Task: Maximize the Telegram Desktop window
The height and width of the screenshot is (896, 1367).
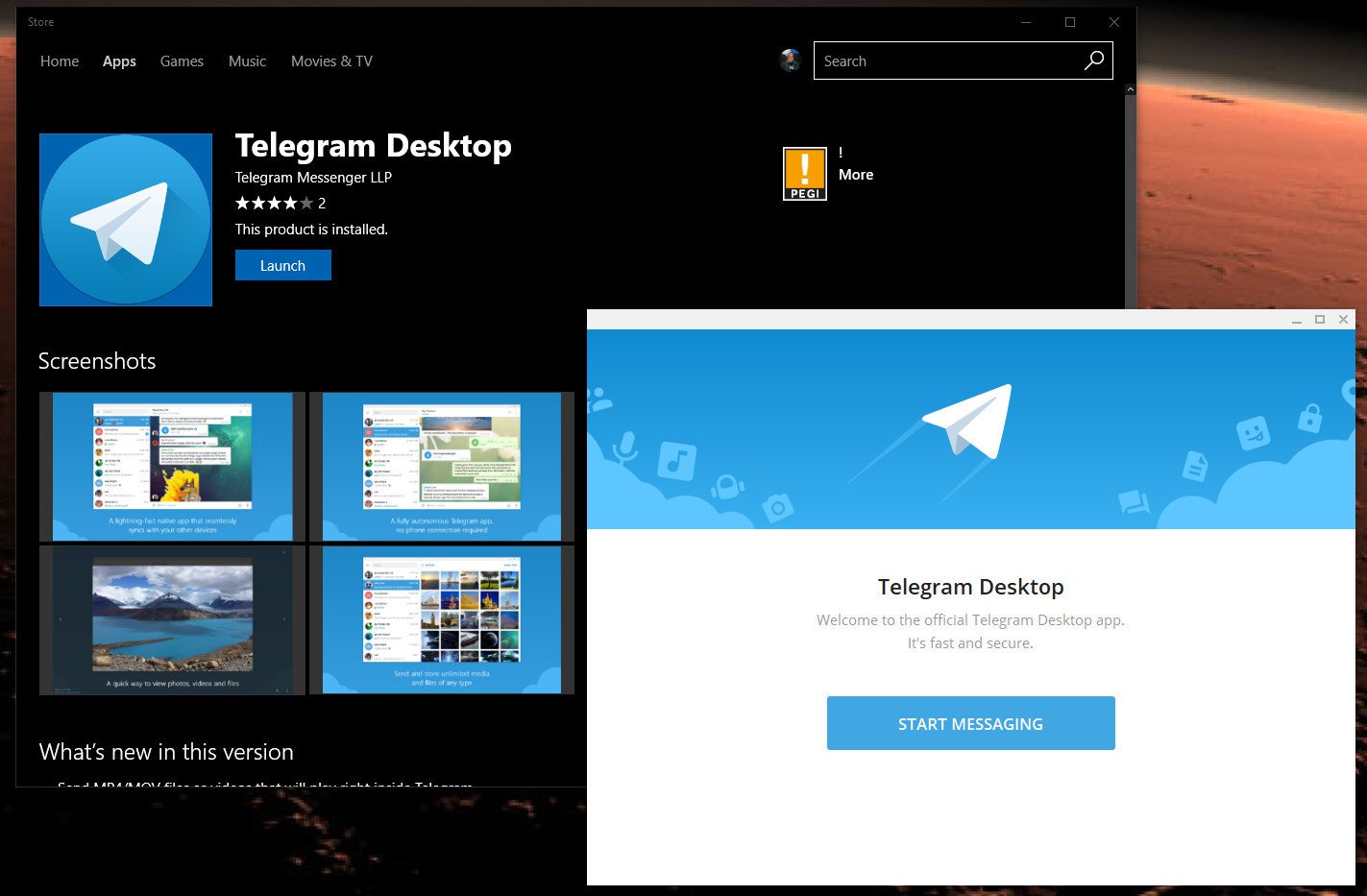Action: pos(1320,320)
